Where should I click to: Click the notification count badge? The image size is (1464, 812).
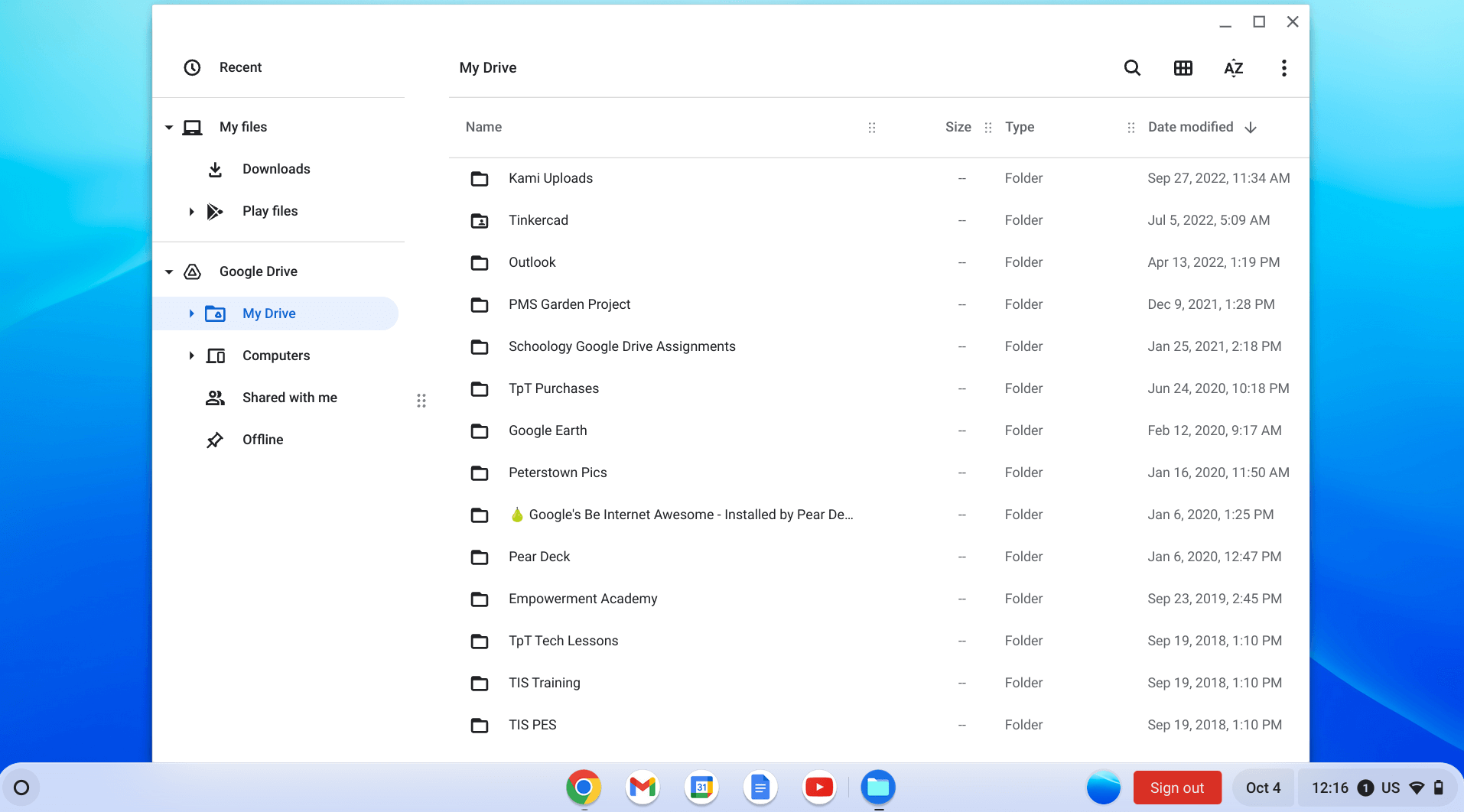1365,788
